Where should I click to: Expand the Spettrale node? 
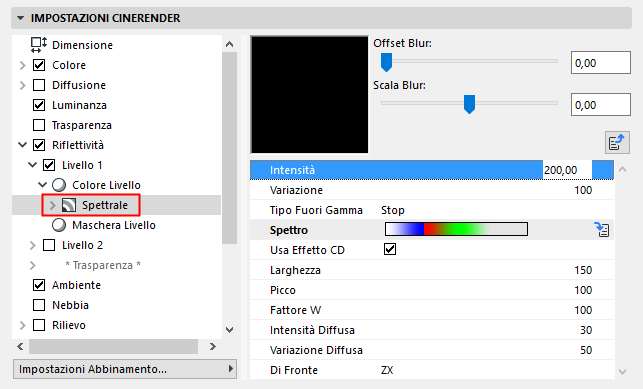click(52, 205)
